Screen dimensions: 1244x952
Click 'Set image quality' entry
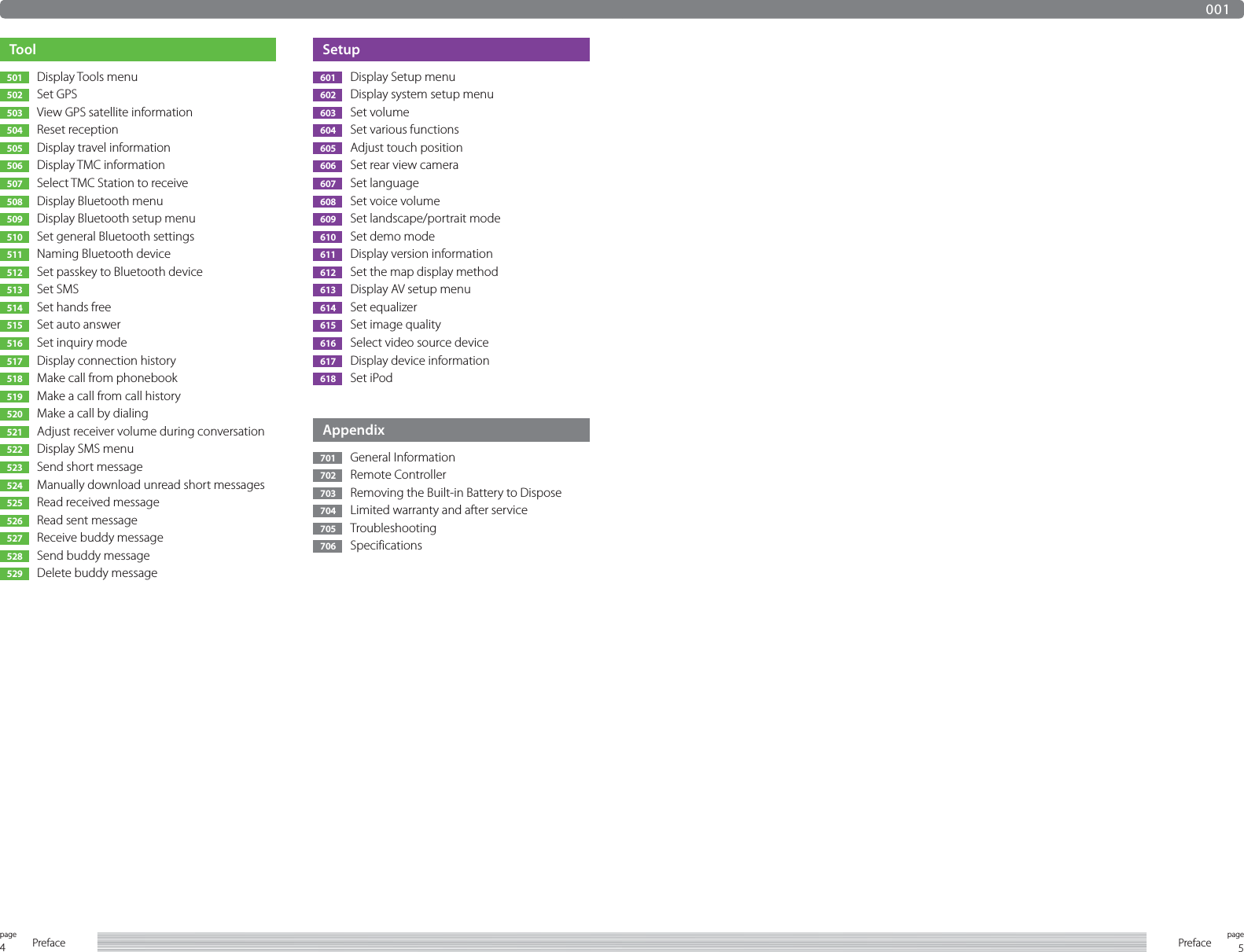point(396,325)
